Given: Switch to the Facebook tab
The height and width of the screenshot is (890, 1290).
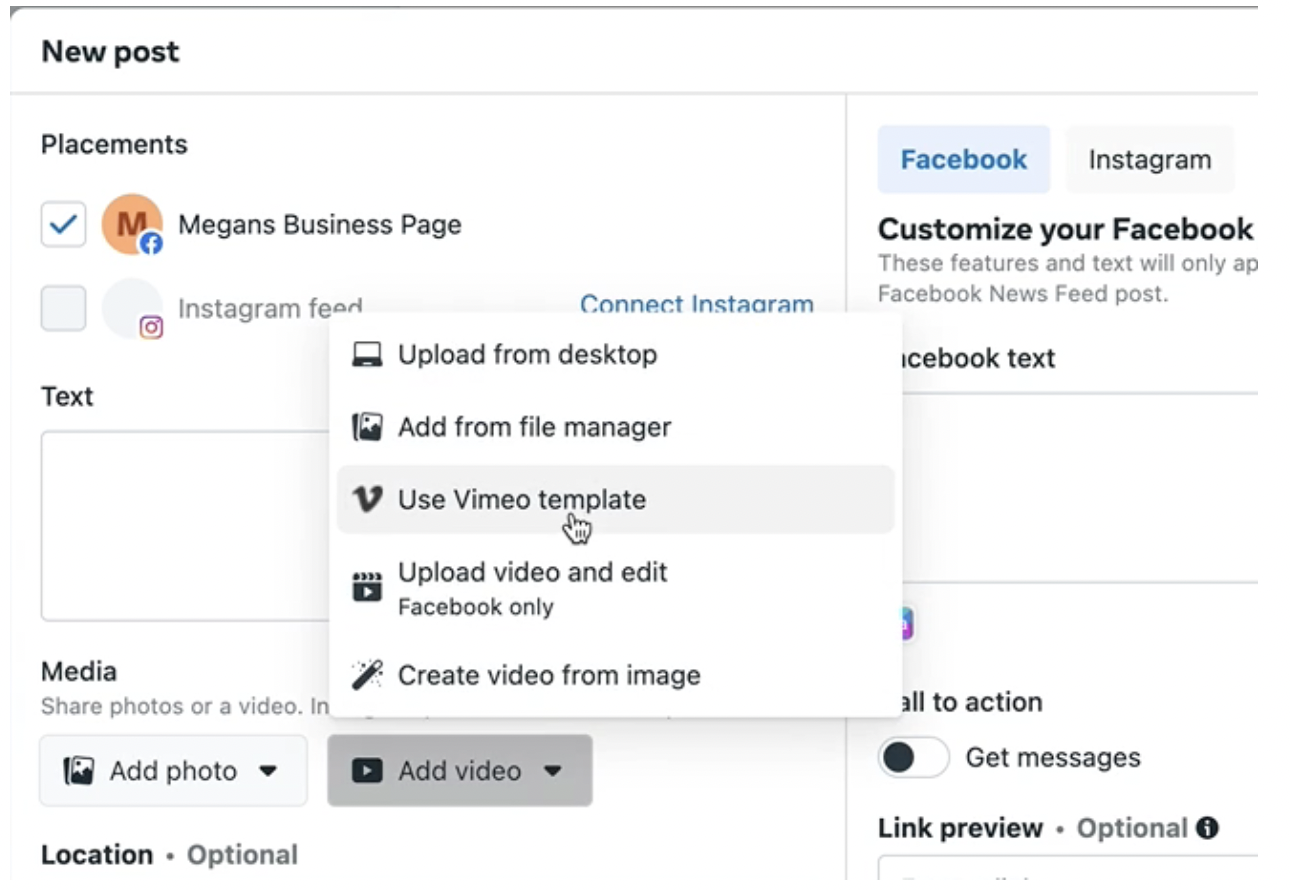Looking at the screenshot, I should coord(964,159).
